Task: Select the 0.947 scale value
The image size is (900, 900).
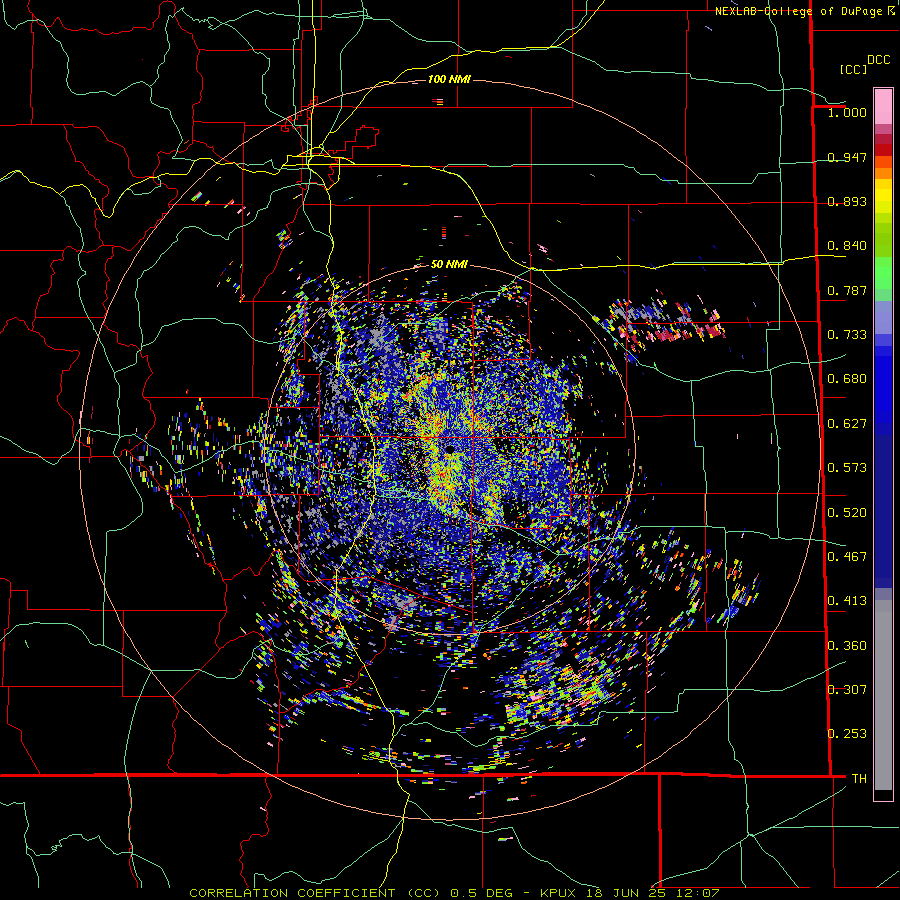Action: point(847,157)
